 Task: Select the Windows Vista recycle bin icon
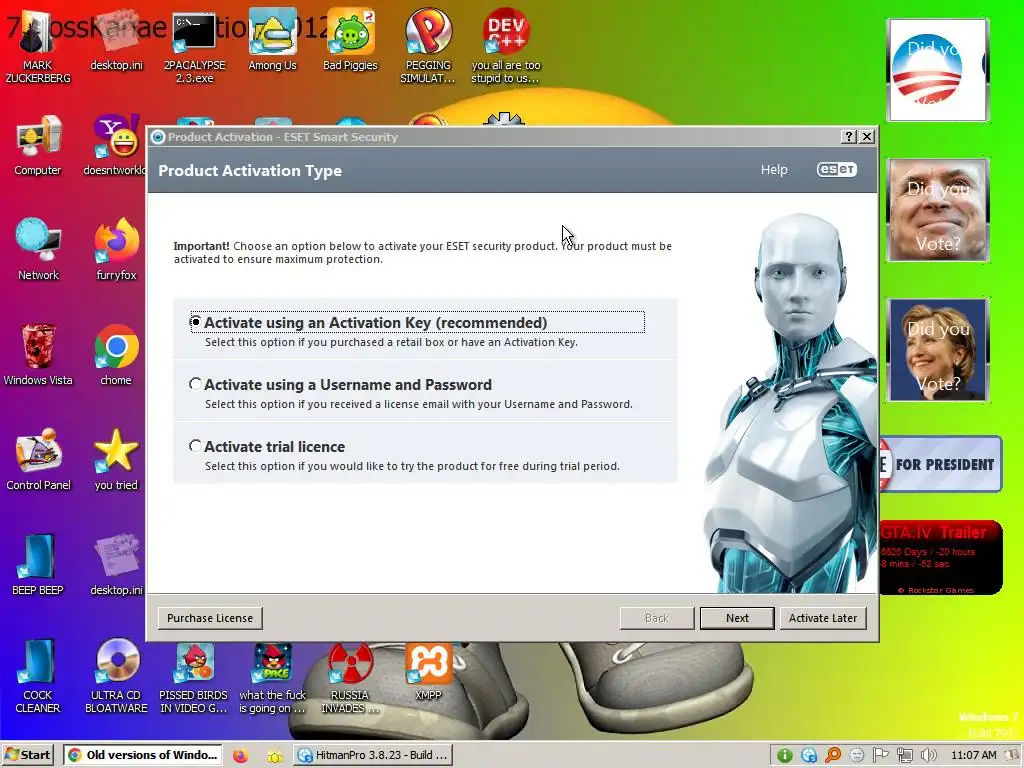(x=38, y=355)
